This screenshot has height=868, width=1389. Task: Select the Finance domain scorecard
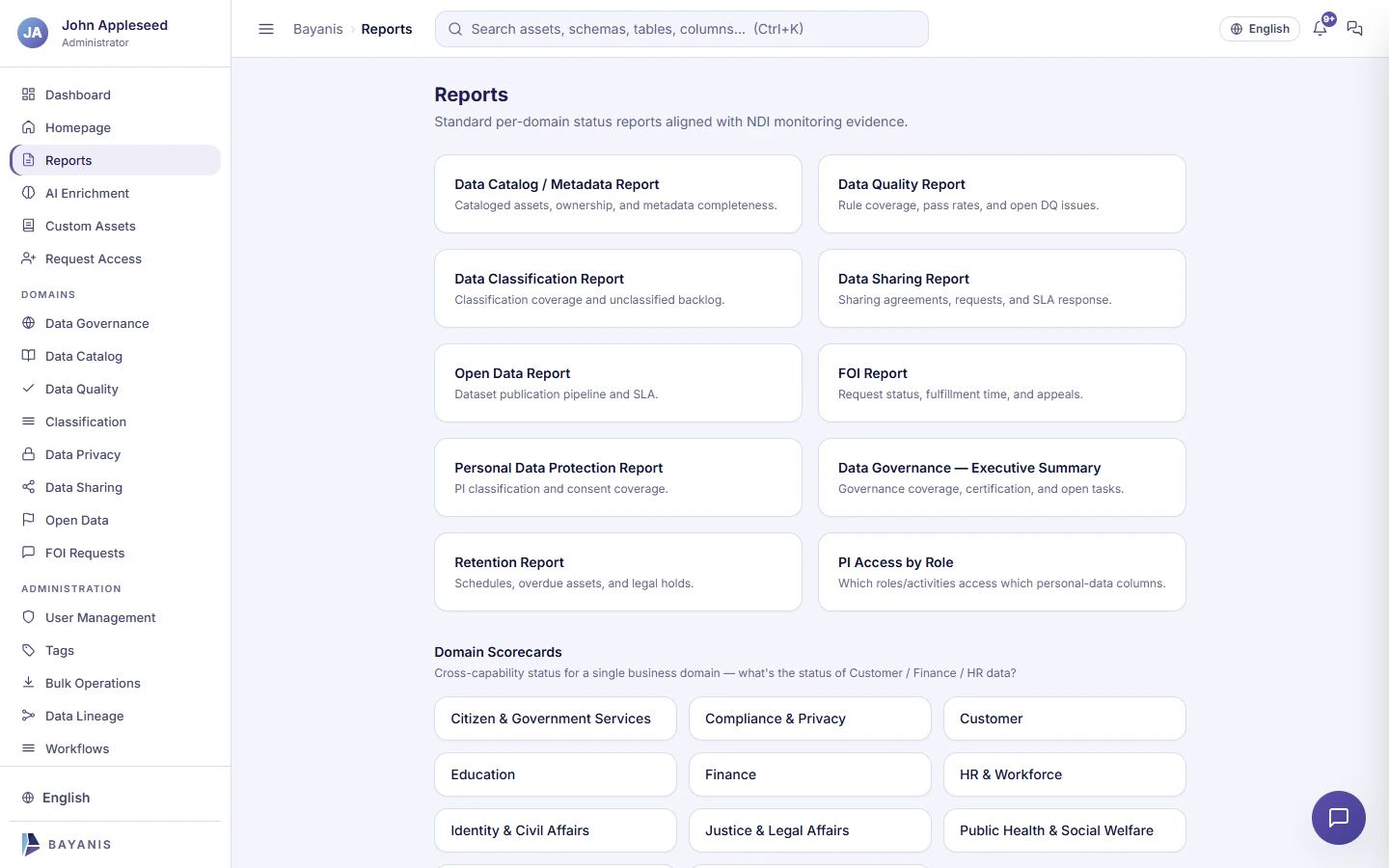[810, 774]
